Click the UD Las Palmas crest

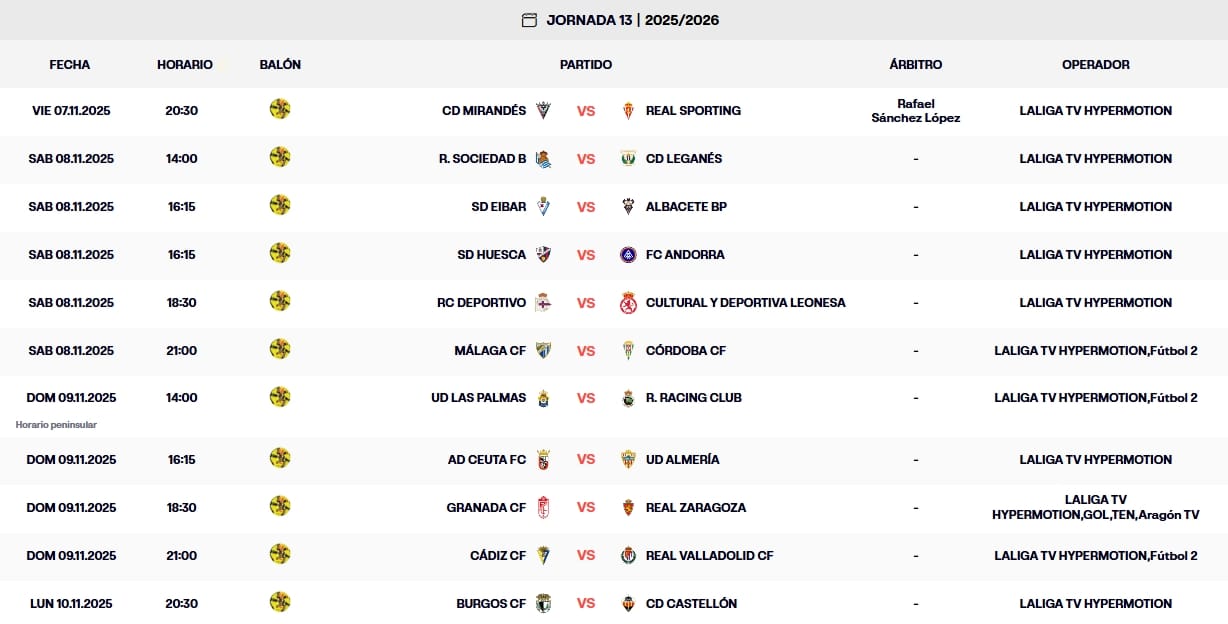543,398
